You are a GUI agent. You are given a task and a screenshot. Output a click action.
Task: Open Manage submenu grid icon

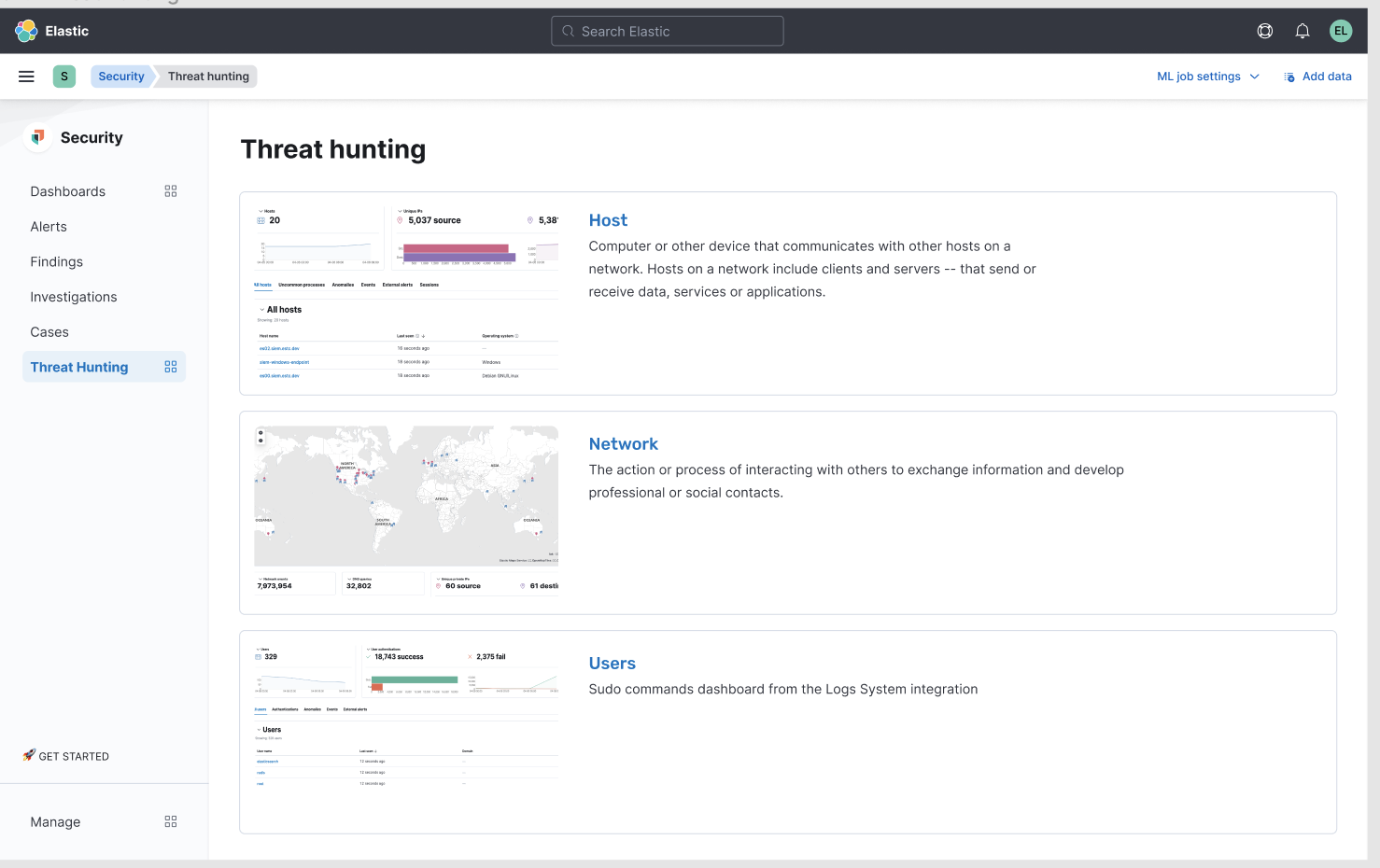(x=171, y=821)
